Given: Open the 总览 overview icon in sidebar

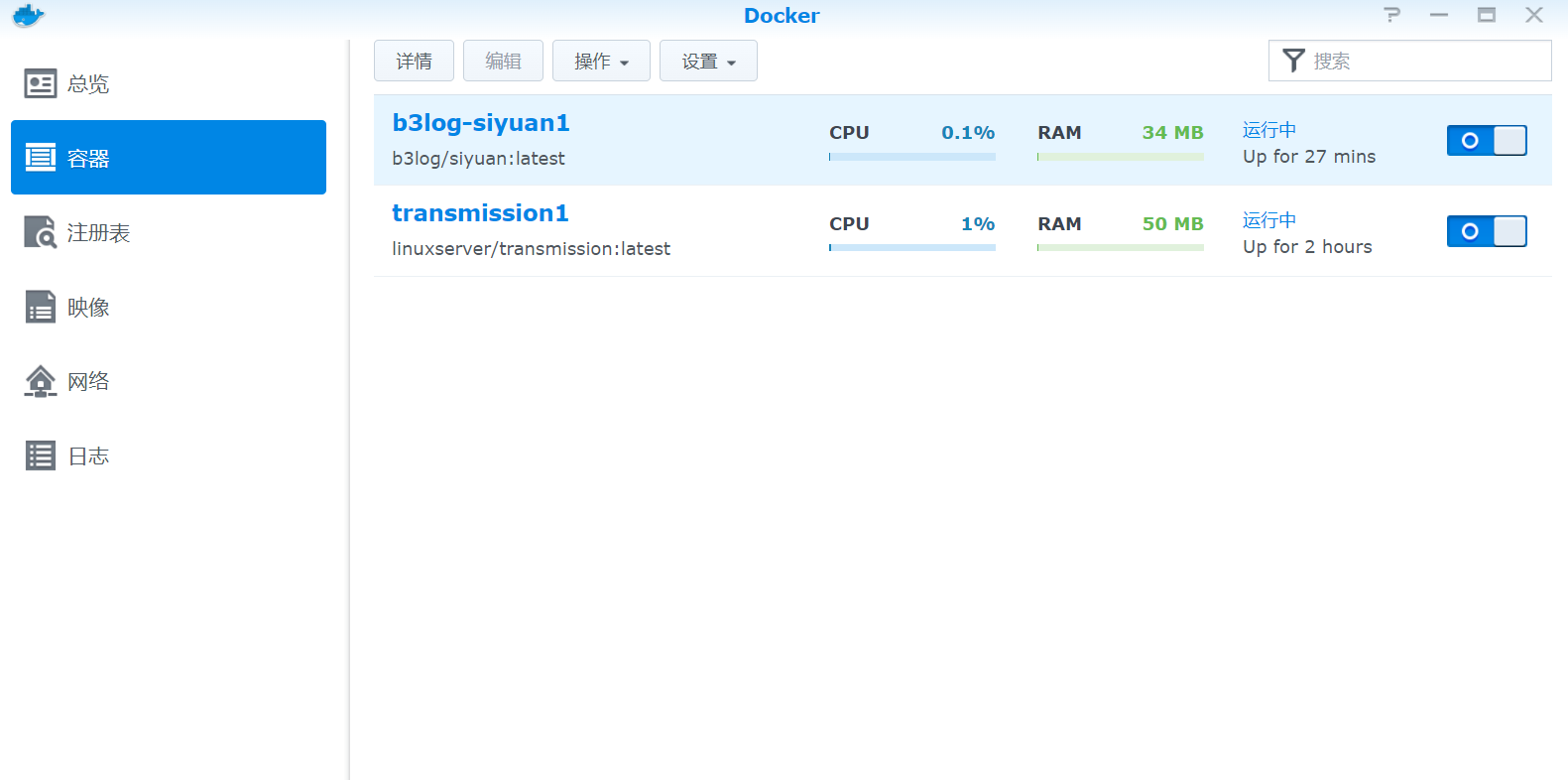Looking at the screenshot, I should click(x=41, y=84).
